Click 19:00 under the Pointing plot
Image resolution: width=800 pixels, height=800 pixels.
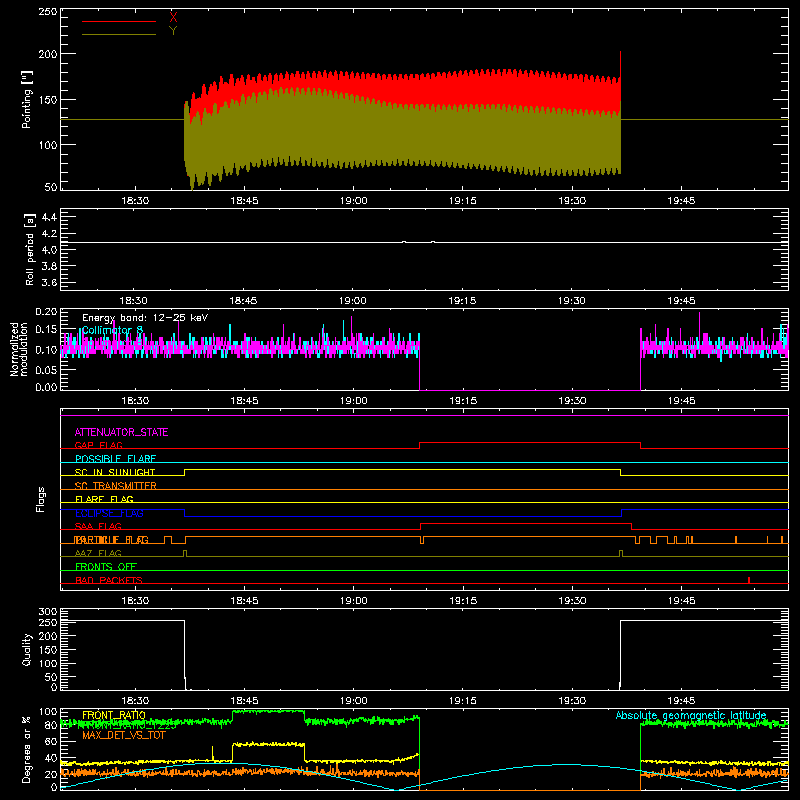click(x=353, y=201)
